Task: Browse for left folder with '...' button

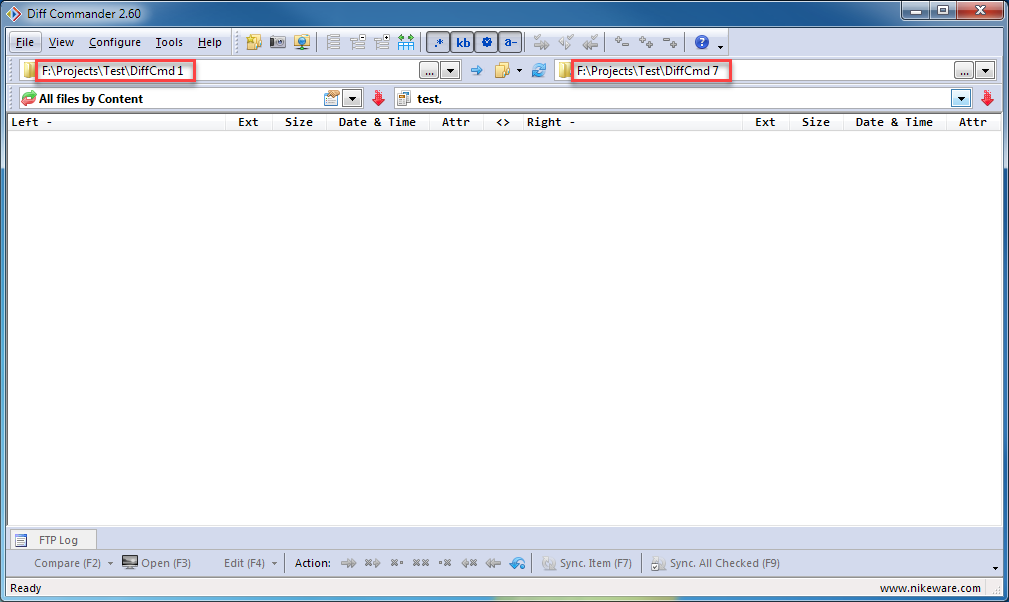Action: (x=429, y=70)
